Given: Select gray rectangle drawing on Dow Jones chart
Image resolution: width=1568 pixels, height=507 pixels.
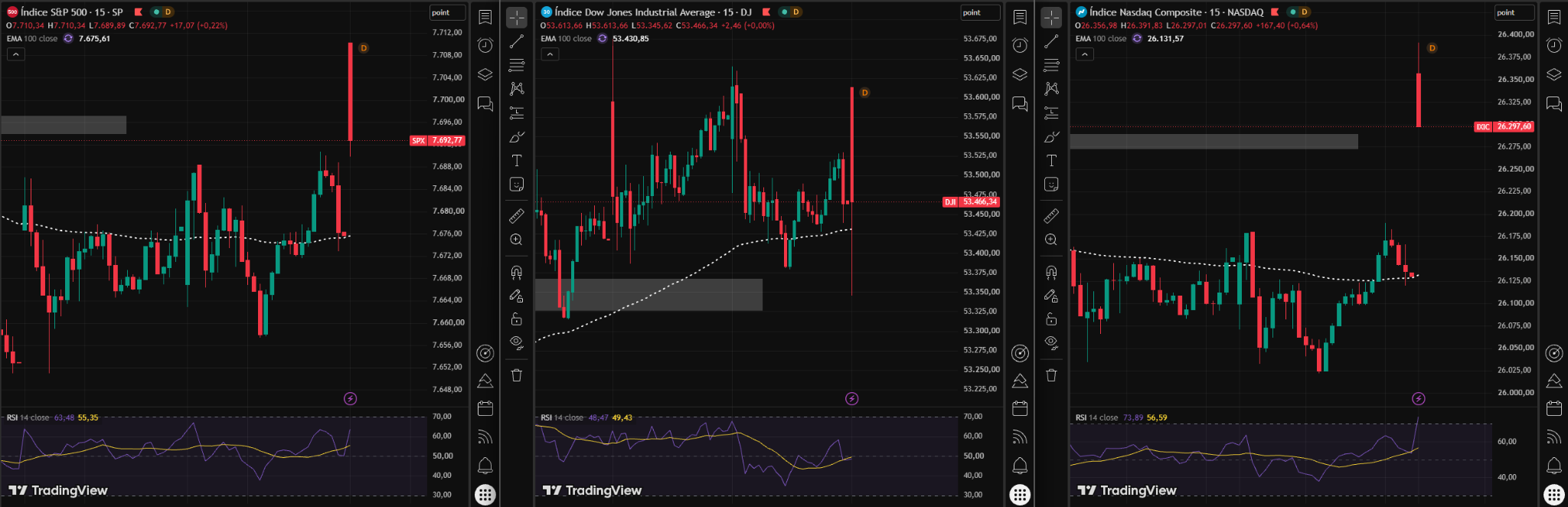Looking at the screenshot, I should [x=648, y=295].
